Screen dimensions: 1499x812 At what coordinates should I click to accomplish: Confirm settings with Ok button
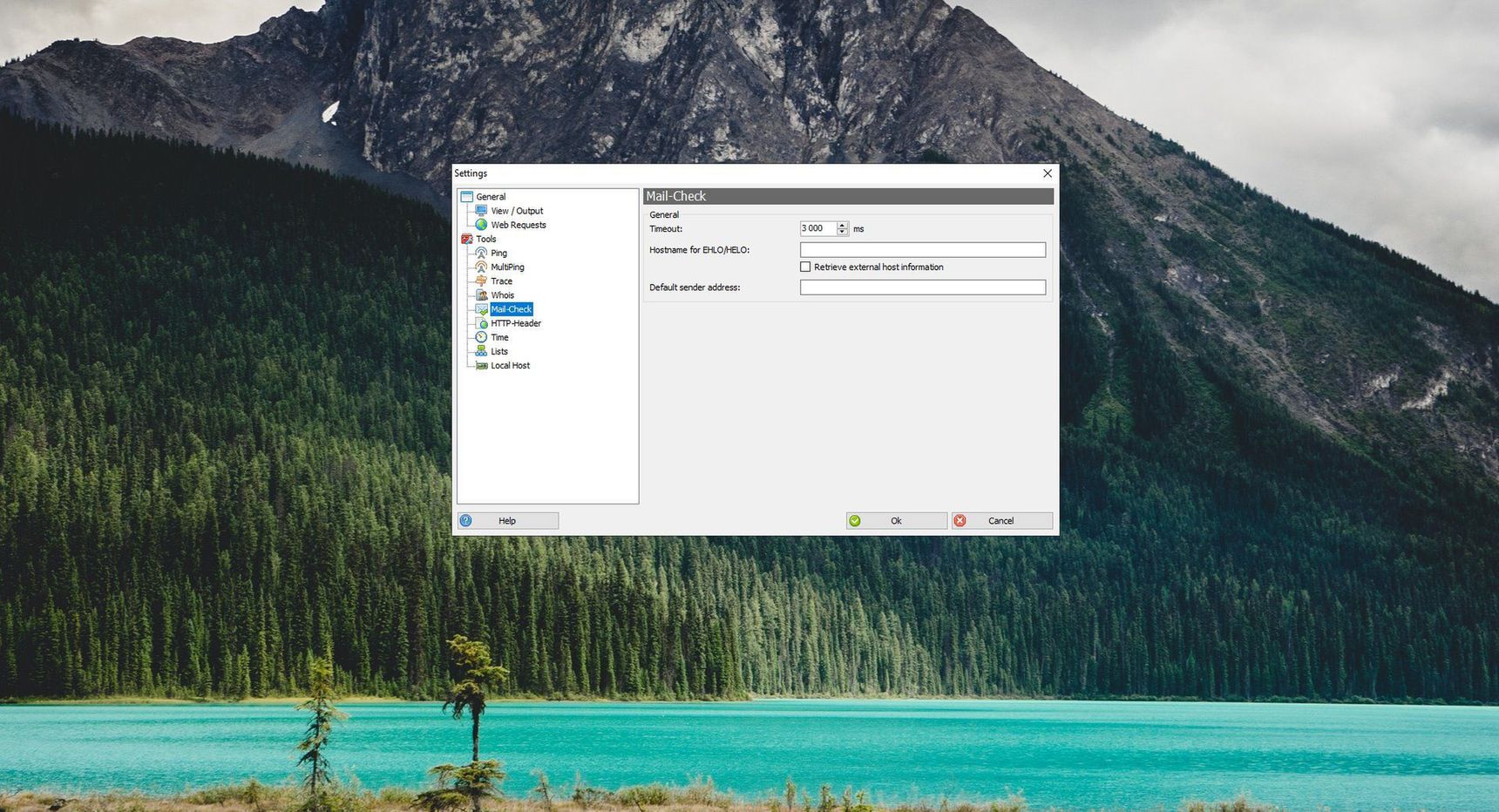(x=897, y=521)
